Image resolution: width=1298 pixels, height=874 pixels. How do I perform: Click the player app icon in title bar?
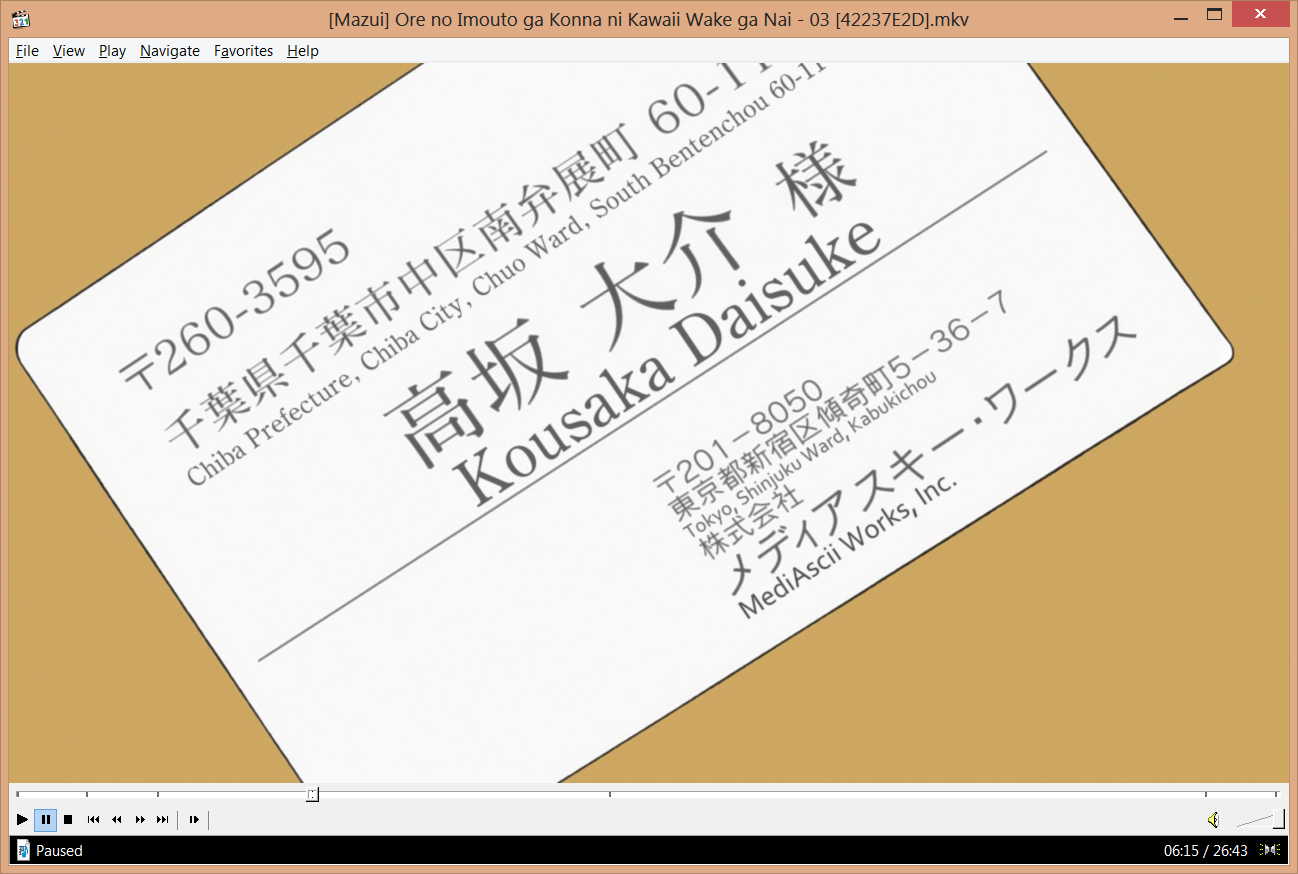tap(21, 19)
